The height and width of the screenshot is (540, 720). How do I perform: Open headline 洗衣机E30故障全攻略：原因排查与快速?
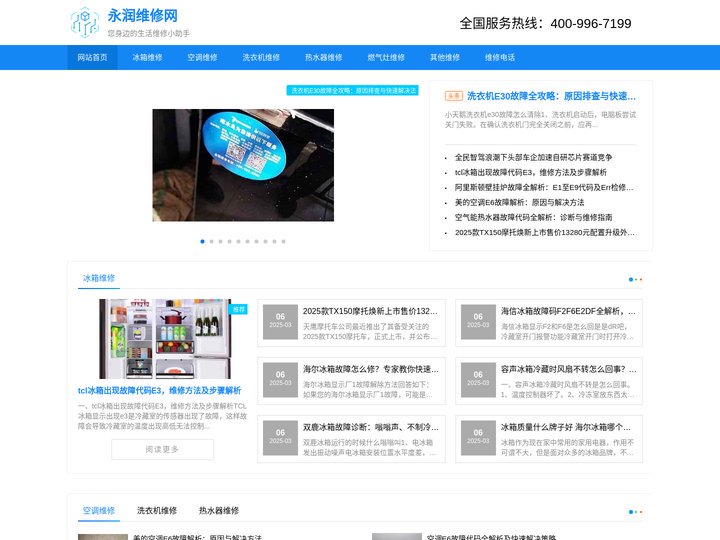[551, 96]
